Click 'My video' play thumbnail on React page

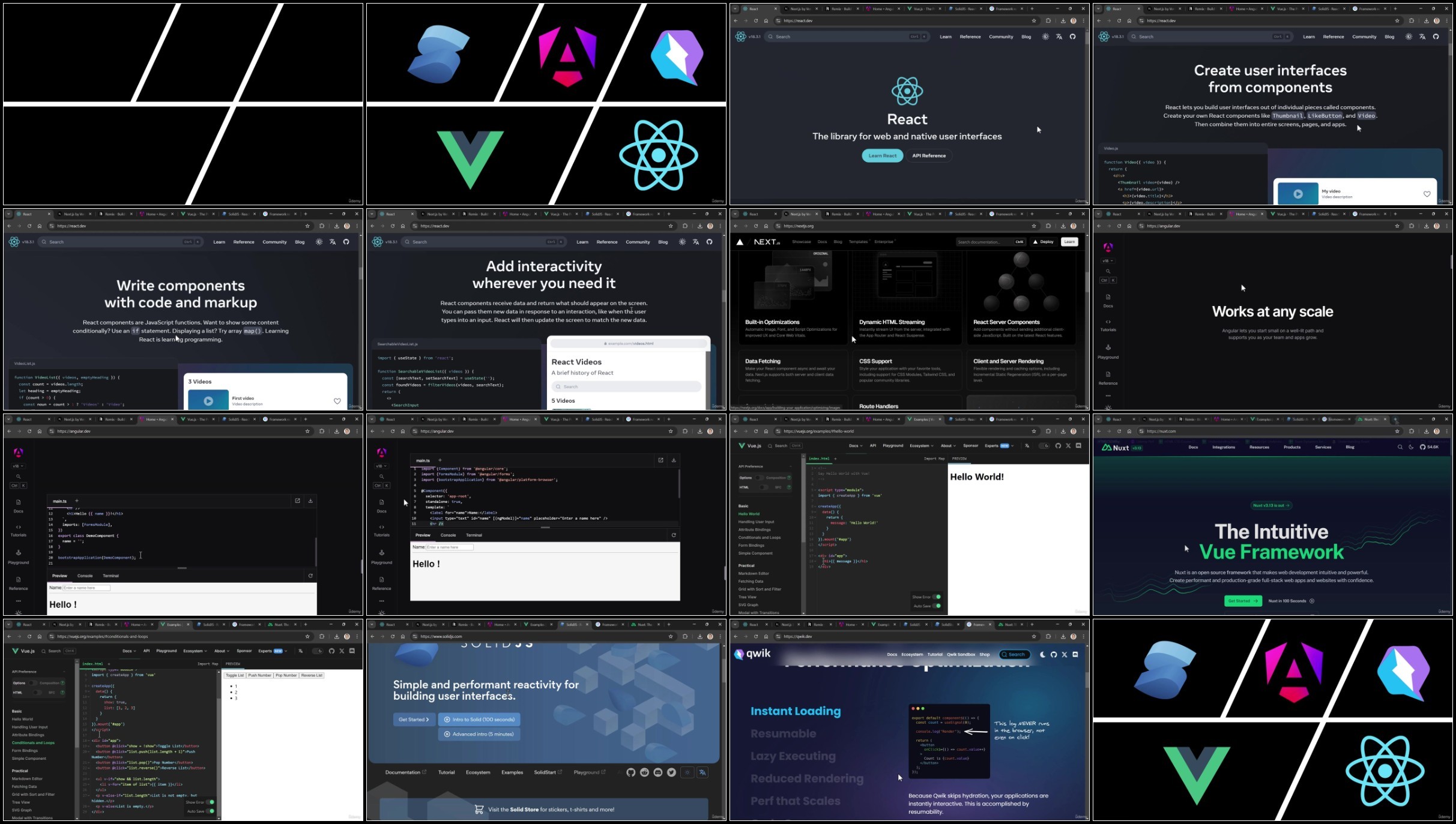(1297, 194)
